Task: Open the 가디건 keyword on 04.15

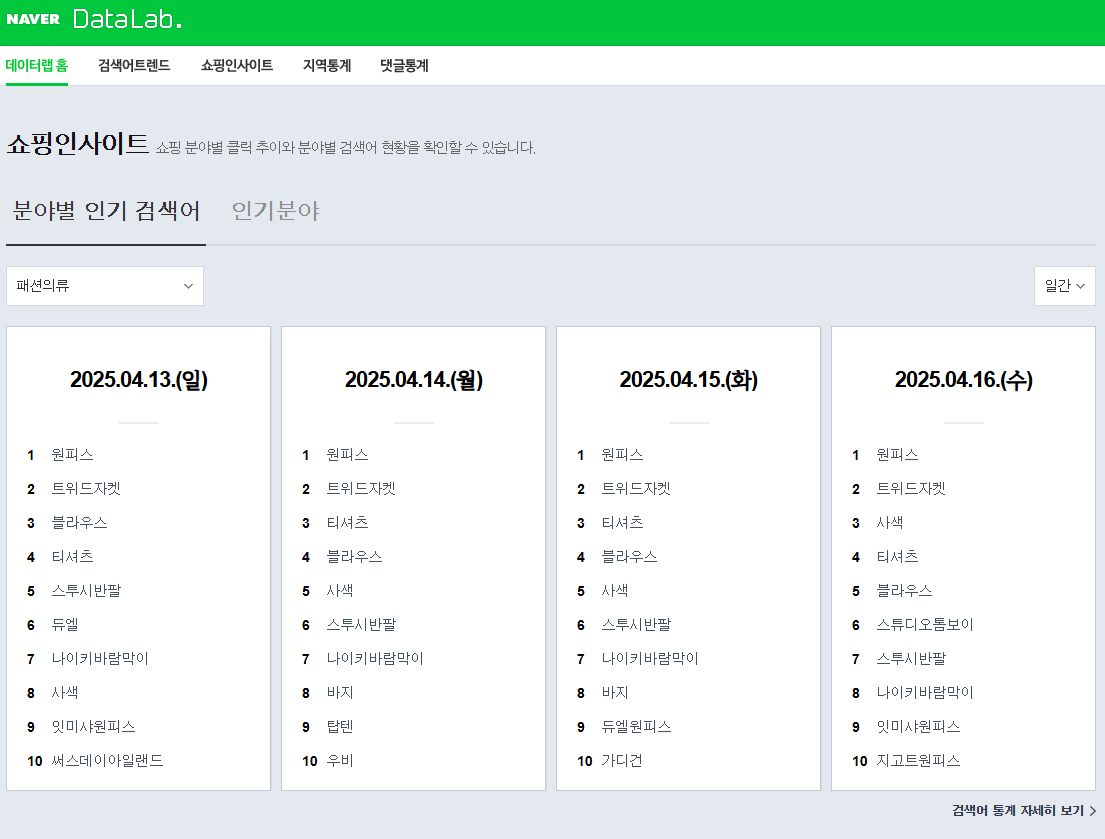Action: click(625, 760)
